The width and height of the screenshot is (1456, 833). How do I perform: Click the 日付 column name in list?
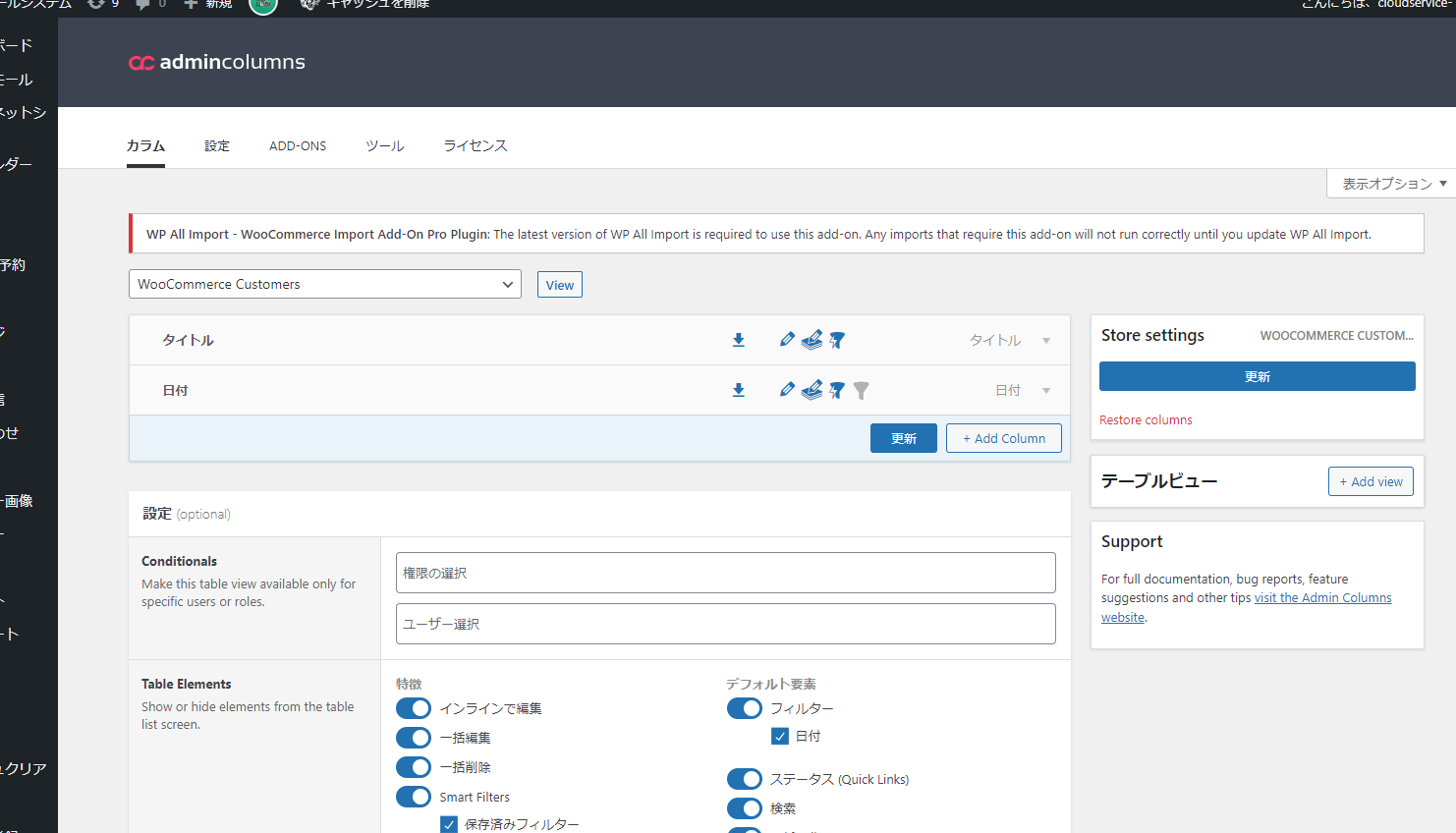pos(175,390)
